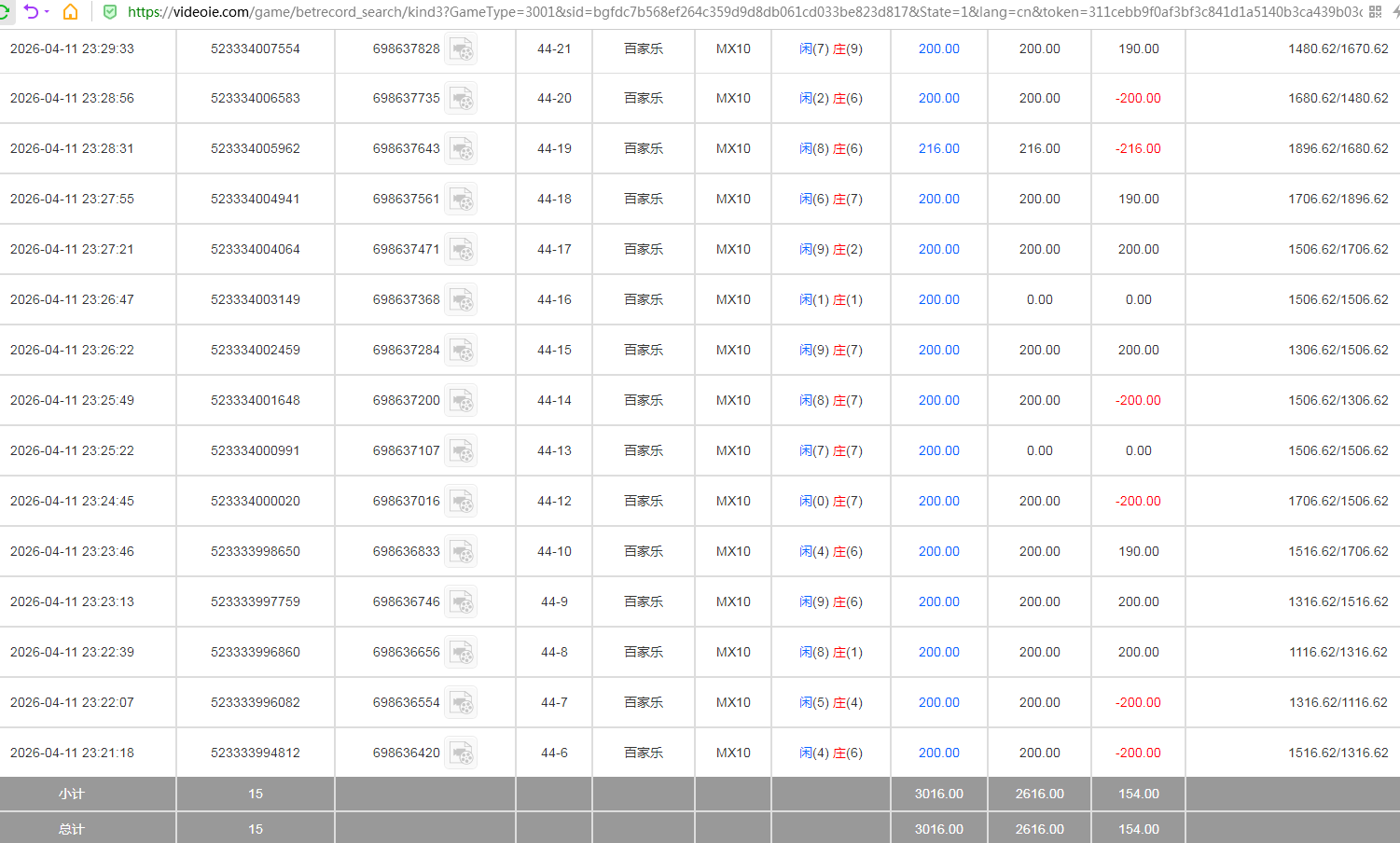Click the 总计 grand total row label
The image size is (1400, 843).
tap(72, 829)
